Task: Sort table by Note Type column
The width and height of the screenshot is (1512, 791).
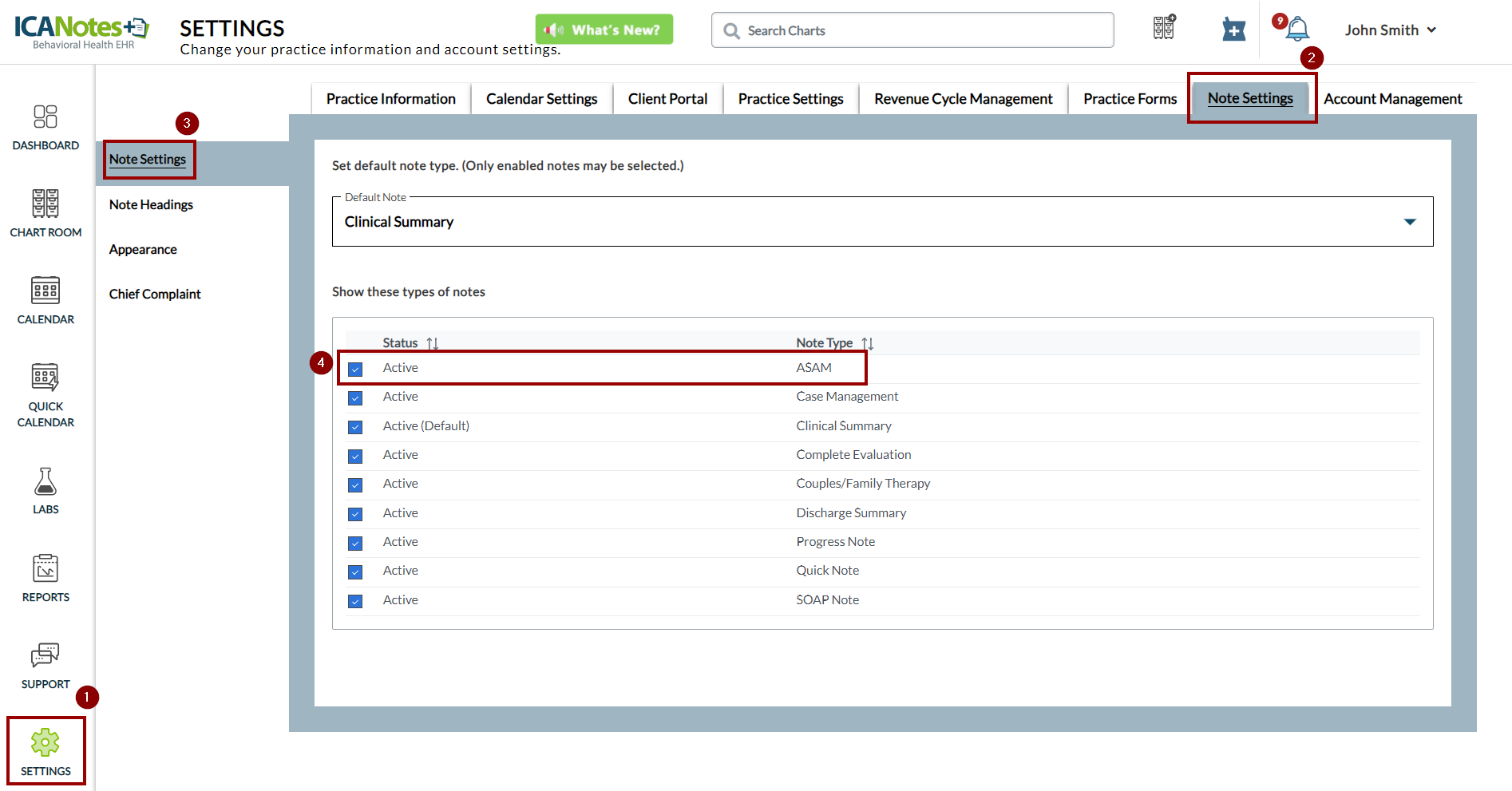Action: tap(867, 343)
